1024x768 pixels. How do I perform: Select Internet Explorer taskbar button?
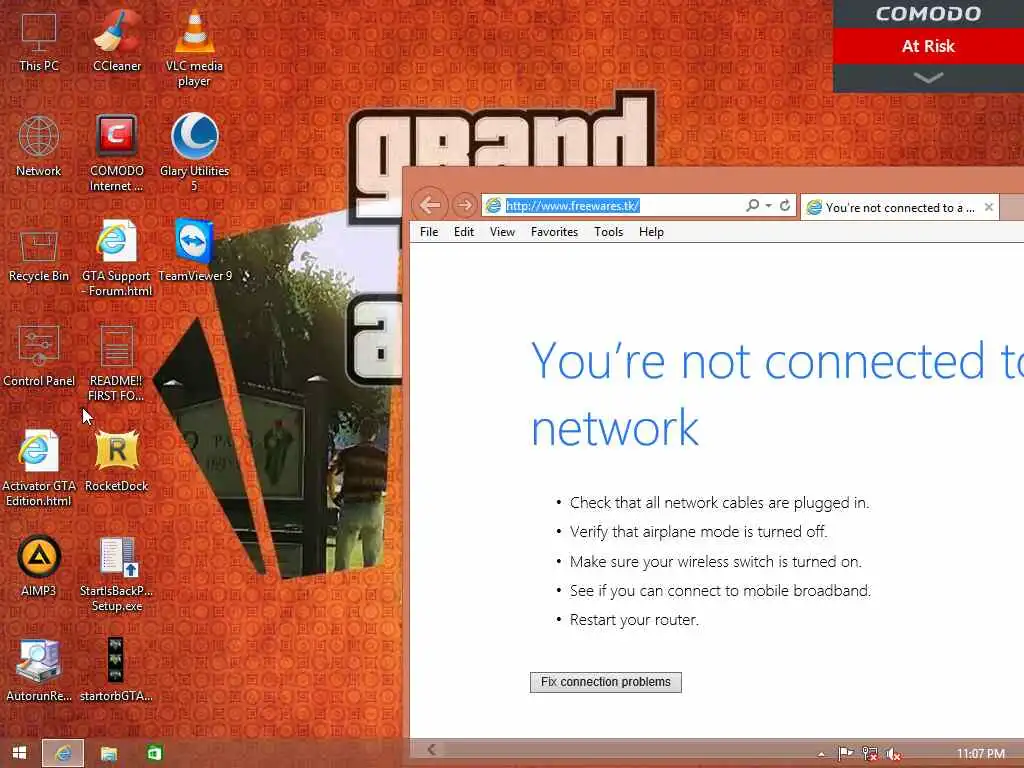click(63, 753)
